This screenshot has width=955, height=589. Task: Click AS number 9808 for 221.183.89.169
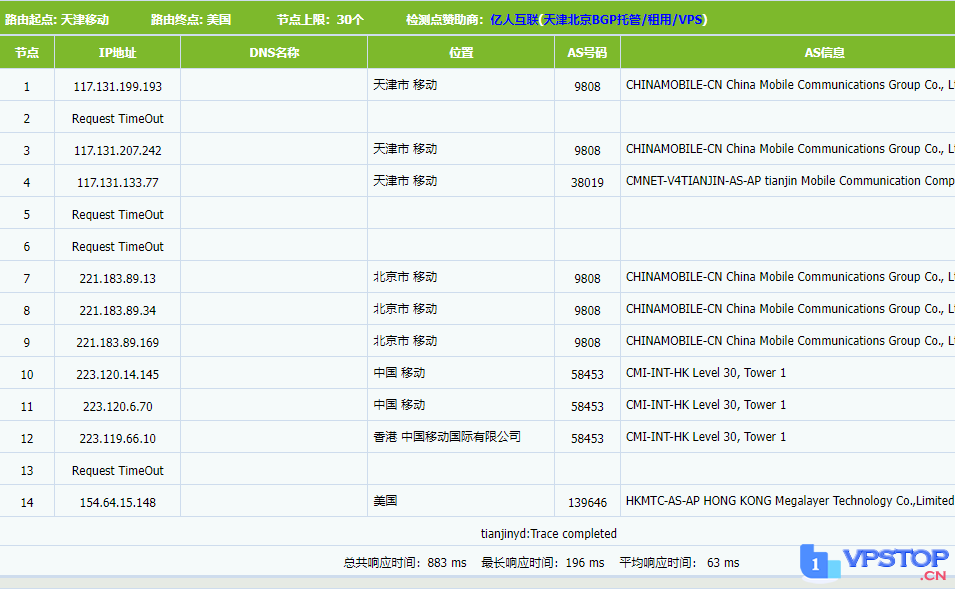pyautogui.click(x=587, y=342)
